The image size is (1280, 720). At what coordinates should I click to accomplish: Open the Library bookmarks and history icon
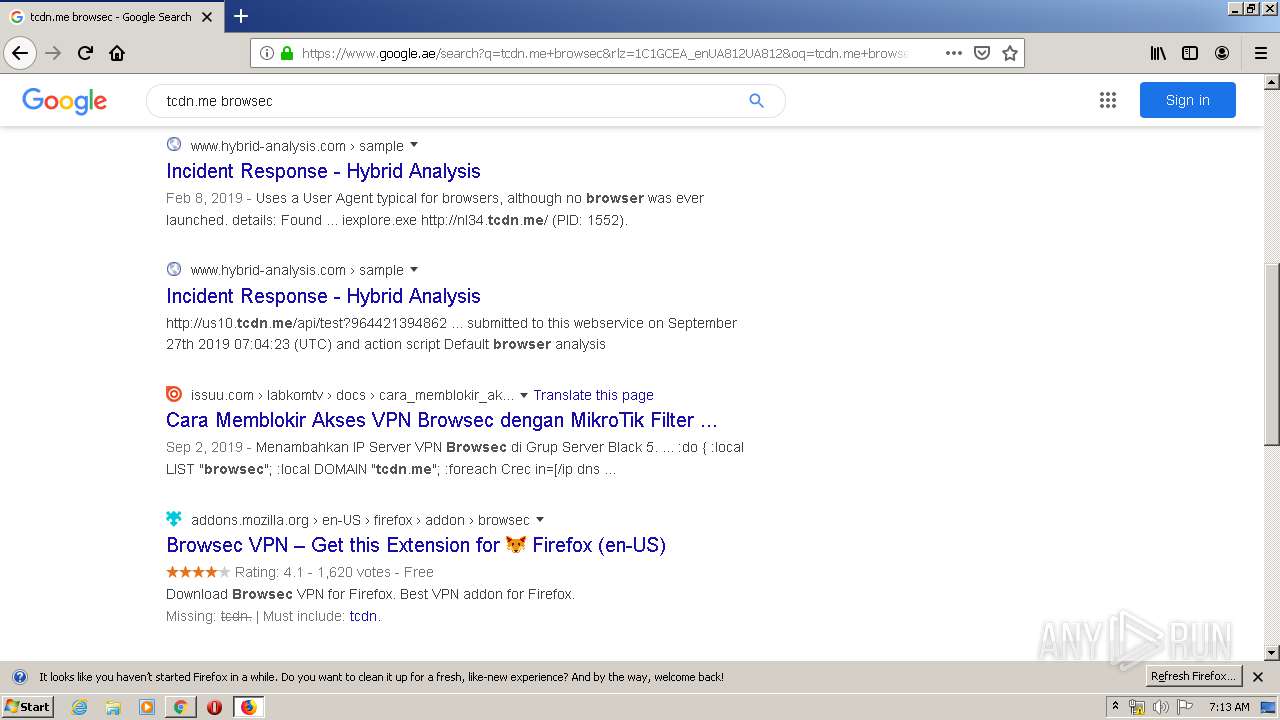1158,53
